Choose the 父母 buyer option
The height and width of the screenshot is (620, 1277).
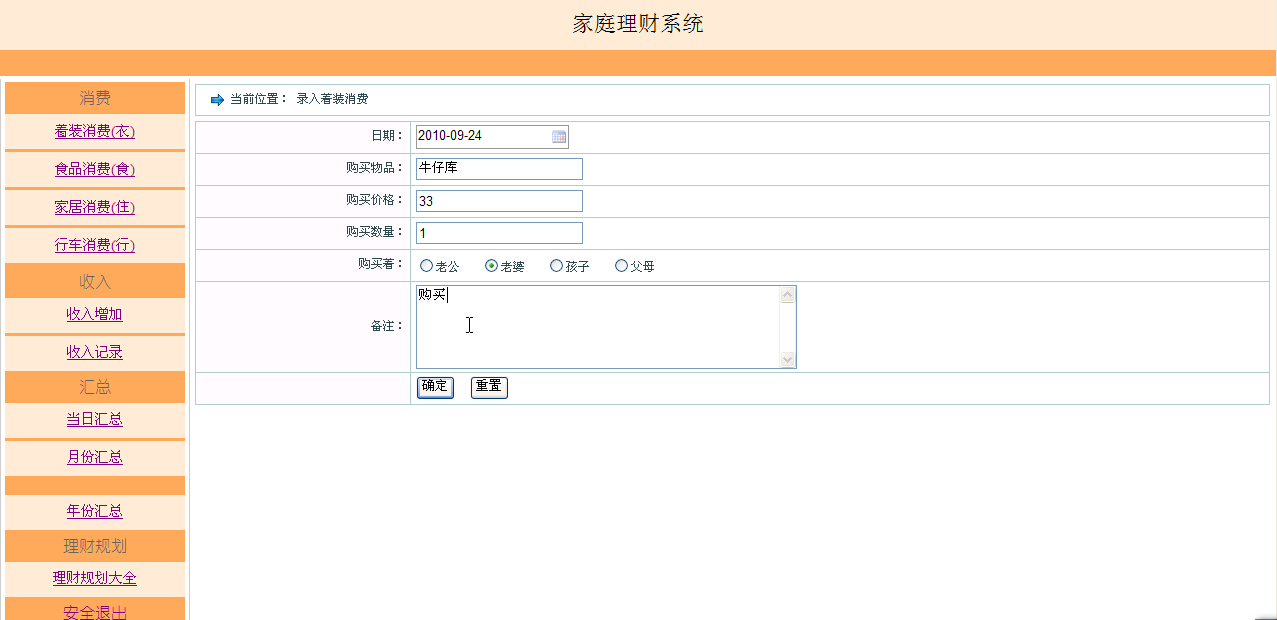click(x=622, y=266)
